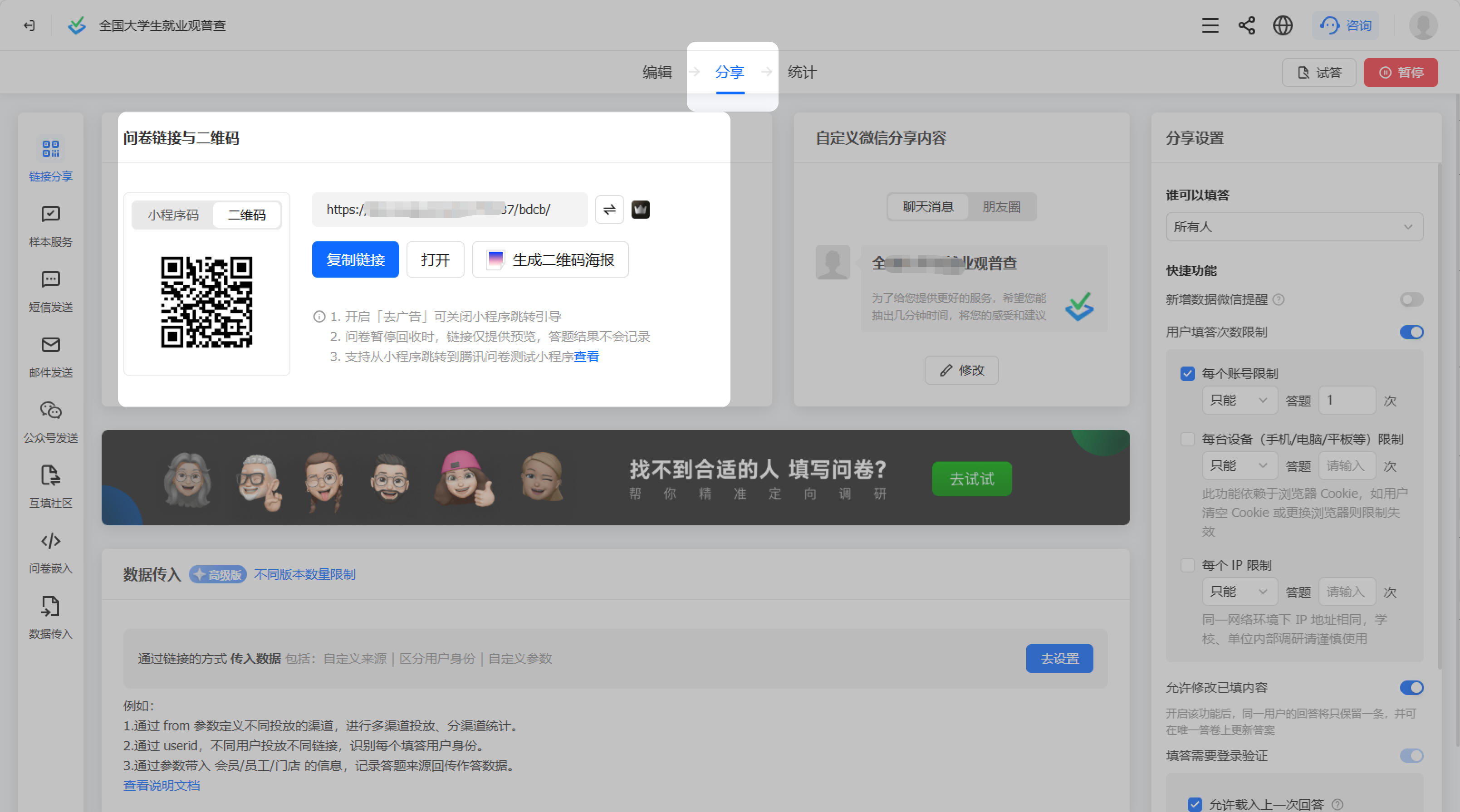Toggle 允许修改已填内容 switch
Viewport: 1460px width, 812px height.
pos(1411,688)
